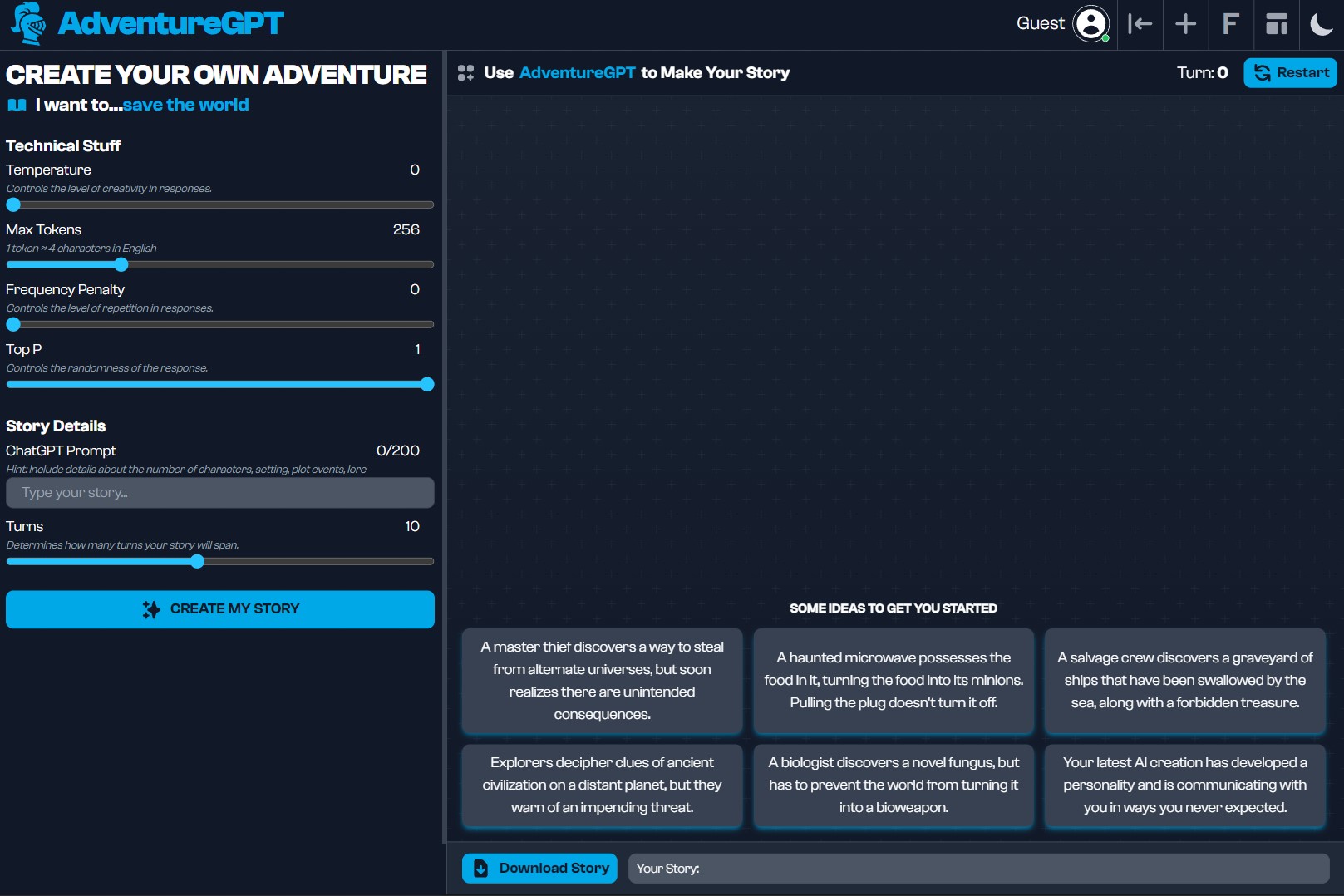This screenshot has height=896, width=1344.
Task: Choose the explorers ancient civilization idea
Action: [603, 785]
